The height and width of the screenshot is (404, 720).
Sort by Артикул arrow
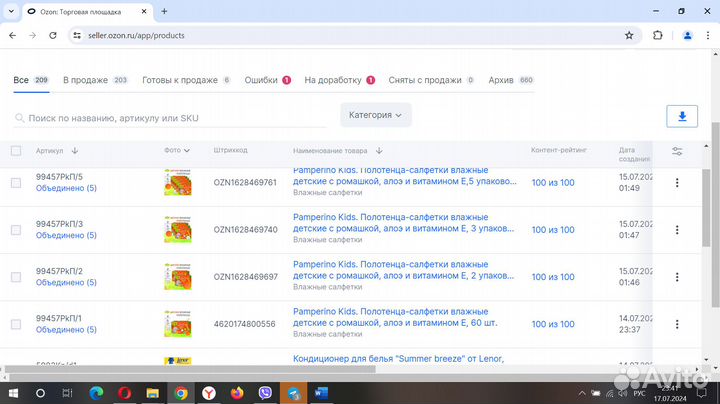click(x=75, y=151)
